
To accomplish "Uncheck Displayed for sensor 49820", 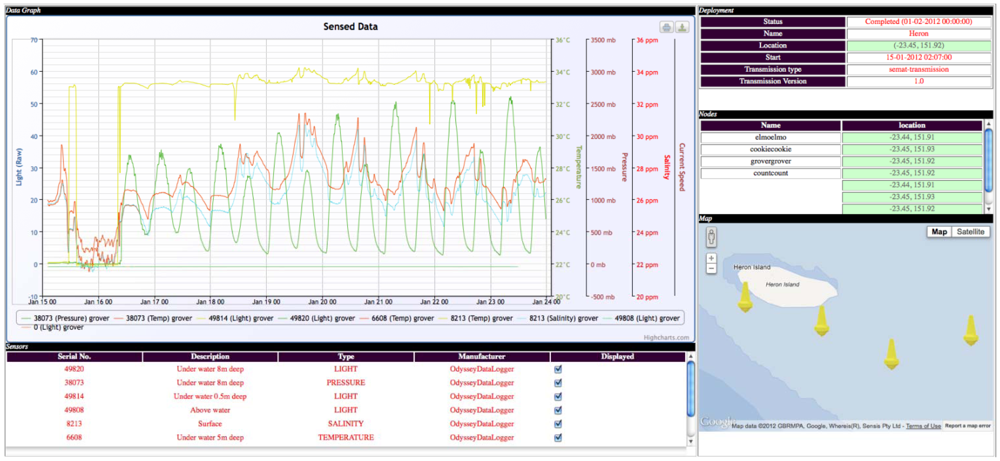I will pos(558,368).
